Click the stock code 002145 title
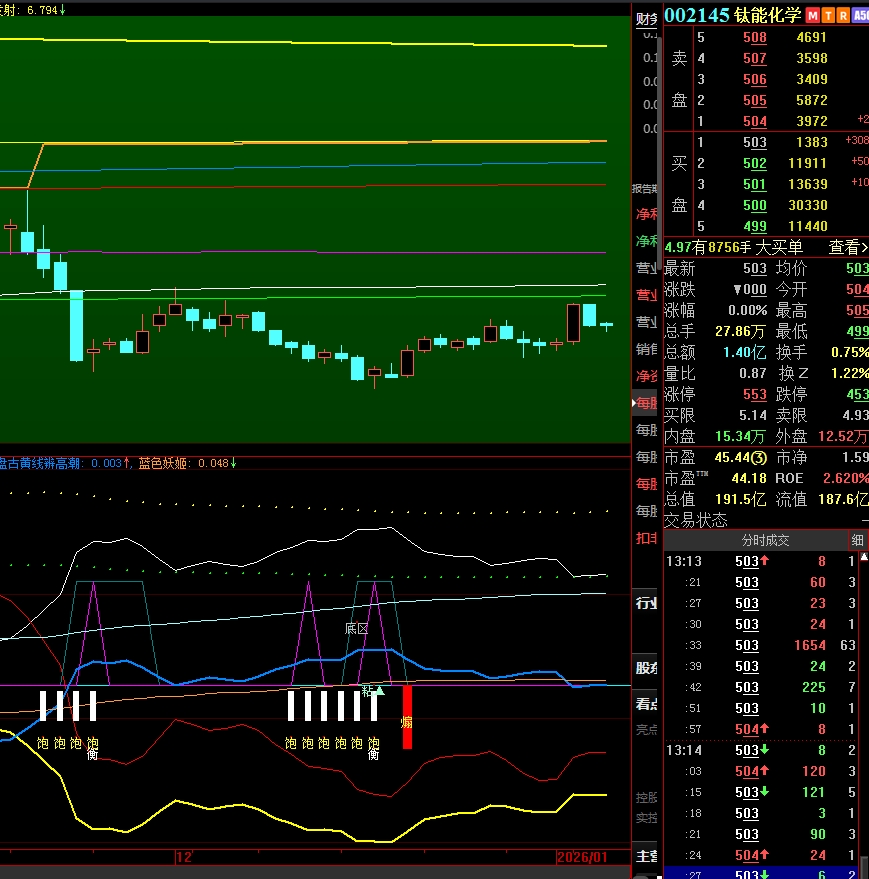Image resolution: width=869 pixels, height=879 pixels. [697, 15]
